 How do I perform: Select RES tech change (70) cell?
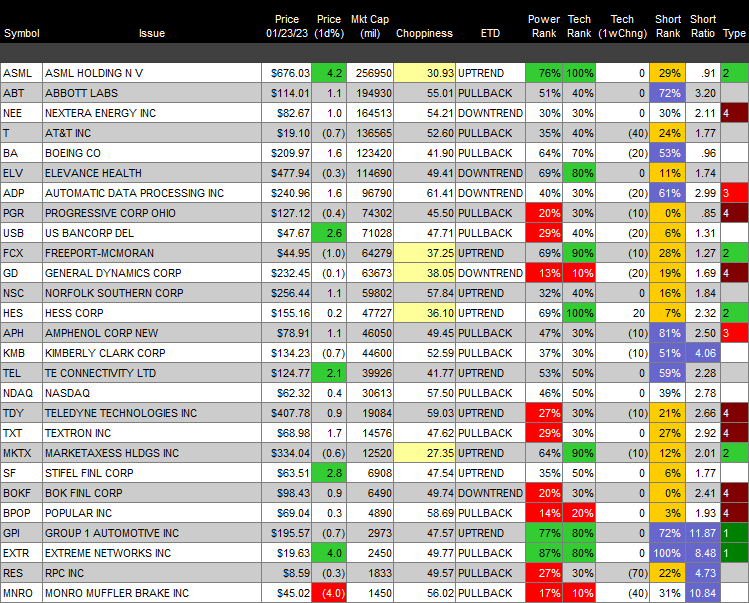(x=622, y=574)
